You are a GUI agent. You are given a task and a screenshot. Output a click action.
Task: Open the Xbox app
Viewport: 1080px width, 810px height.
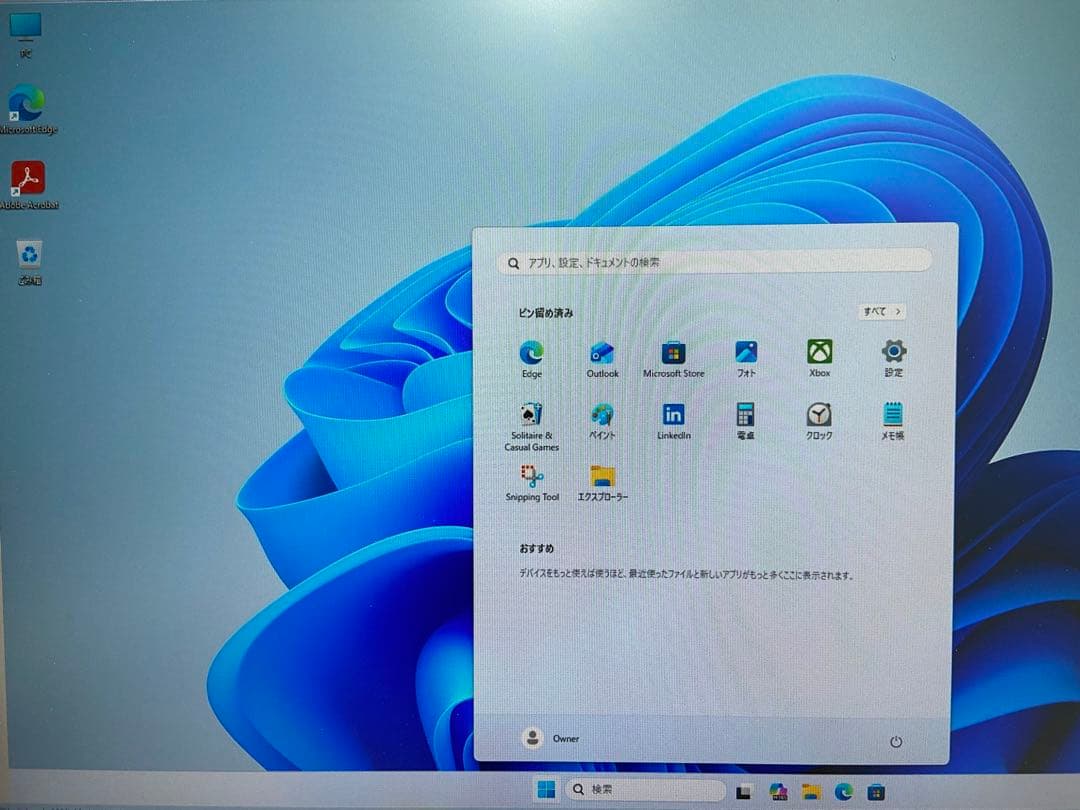[818, 352]
